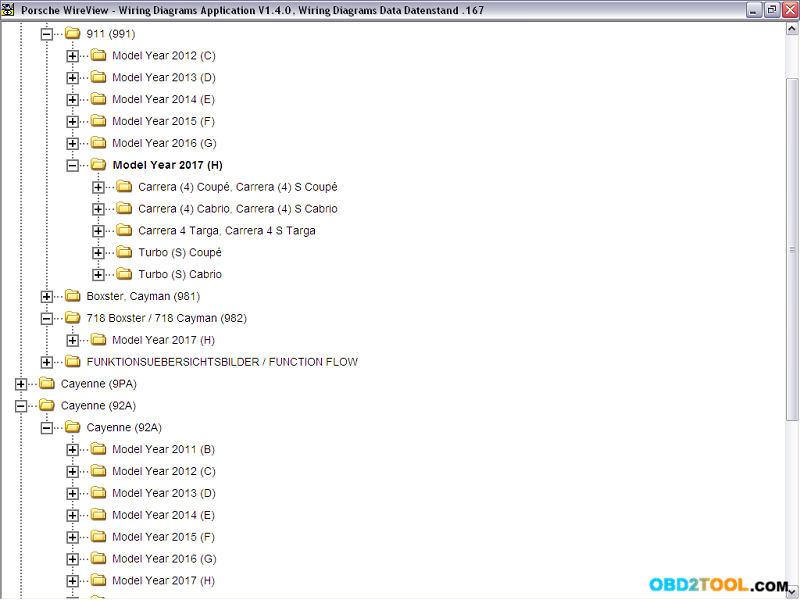This screenshot has width=800, height=600.
Task: Expand 911 Model Year 2016 (G) node
Action: point(72,144)
